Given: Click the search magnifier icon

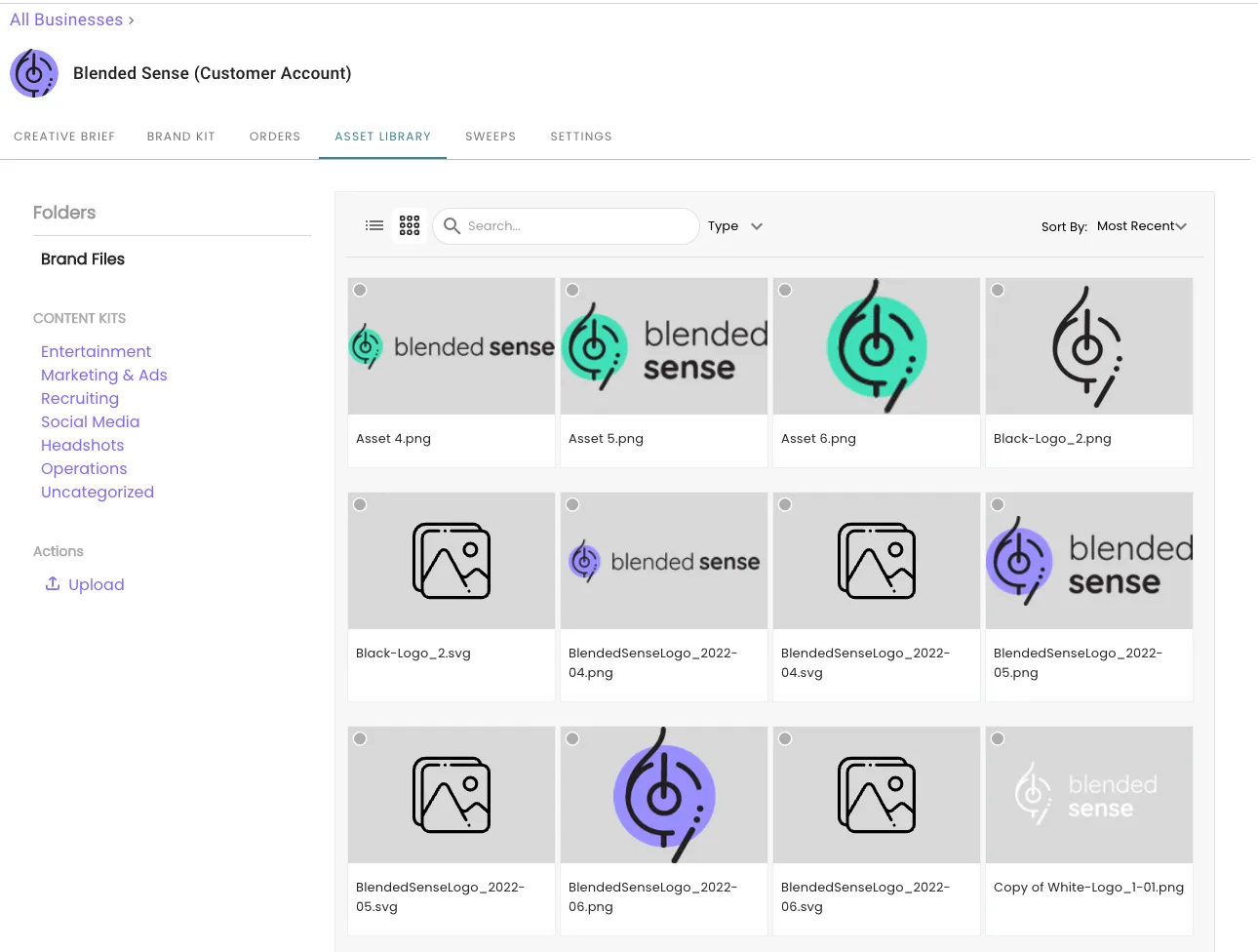Looking at the screenshot, I should [x=452, y=225].
